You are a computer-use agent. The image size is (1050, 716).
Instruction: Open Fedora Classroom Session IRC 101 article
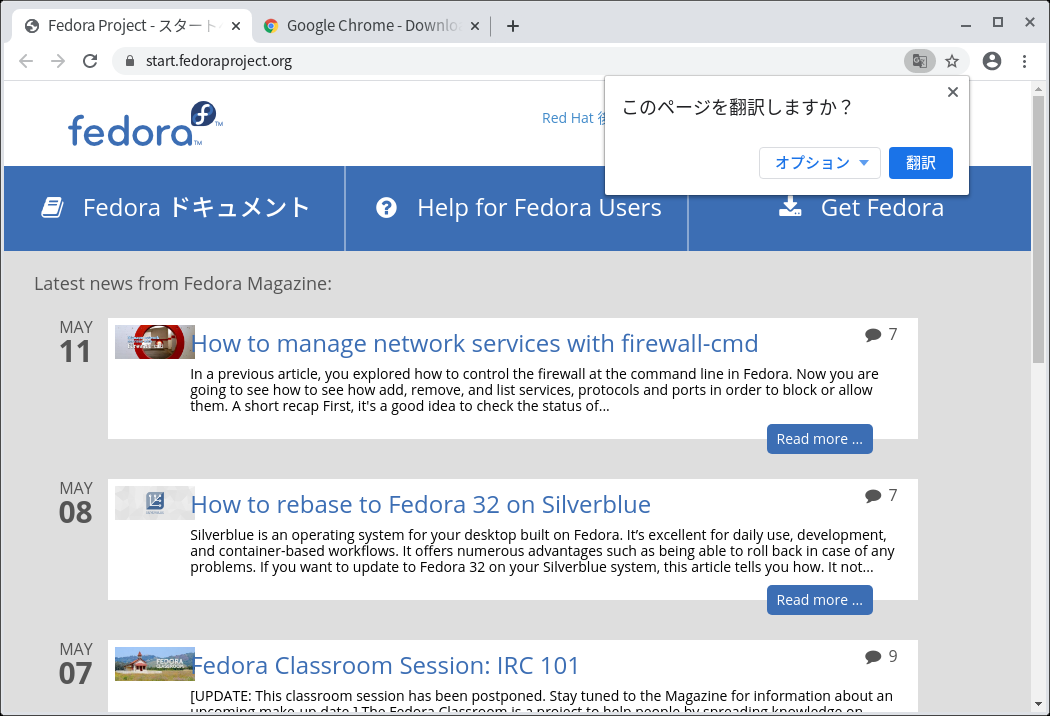click(x=386, y=666)
